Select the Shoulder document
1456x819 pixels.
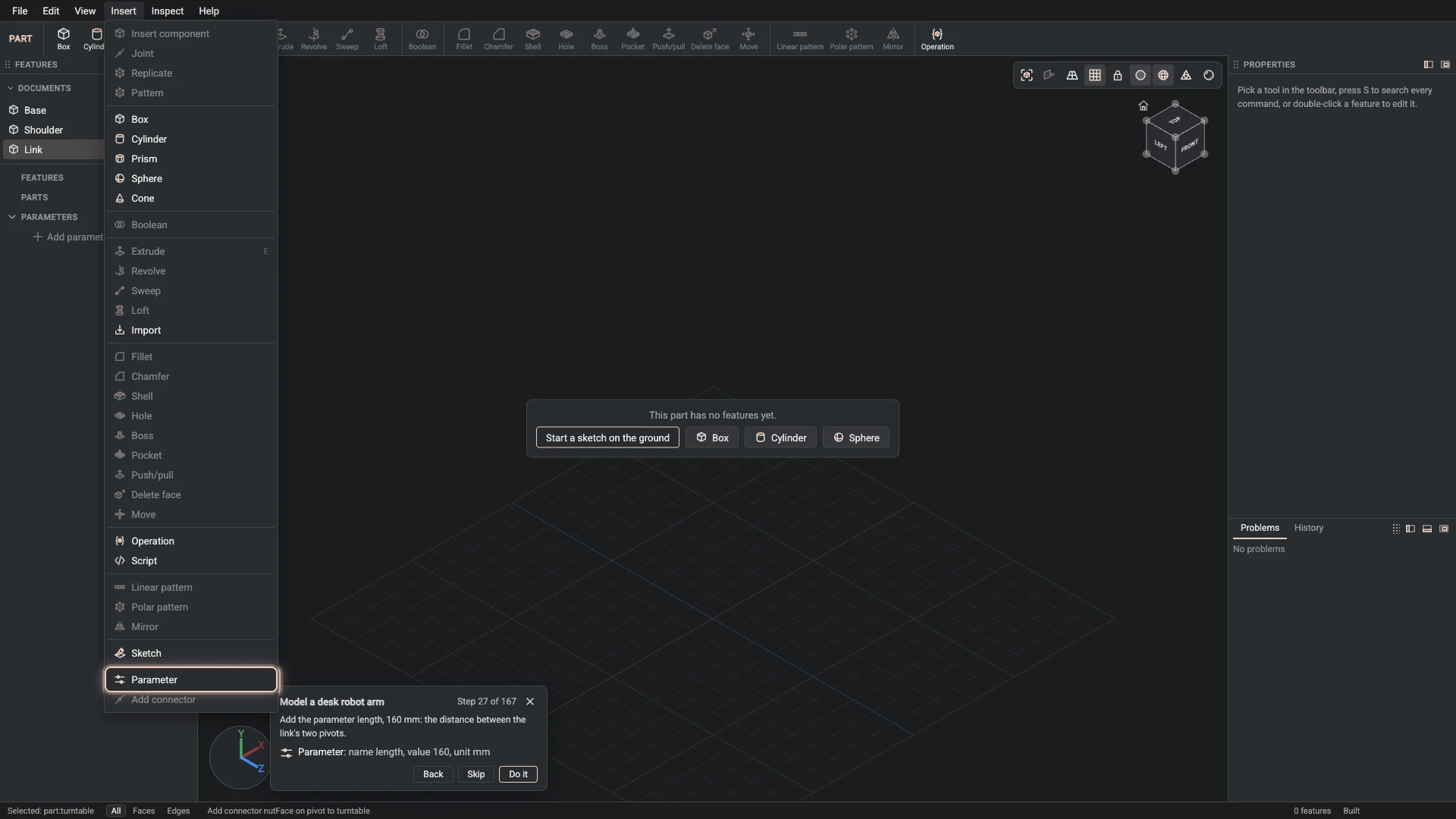[x=53, y=130]
